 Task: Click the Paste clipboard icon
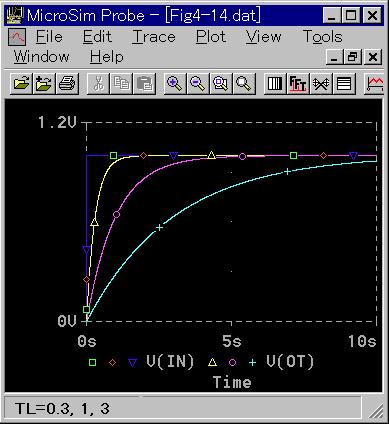click(144, 83)
